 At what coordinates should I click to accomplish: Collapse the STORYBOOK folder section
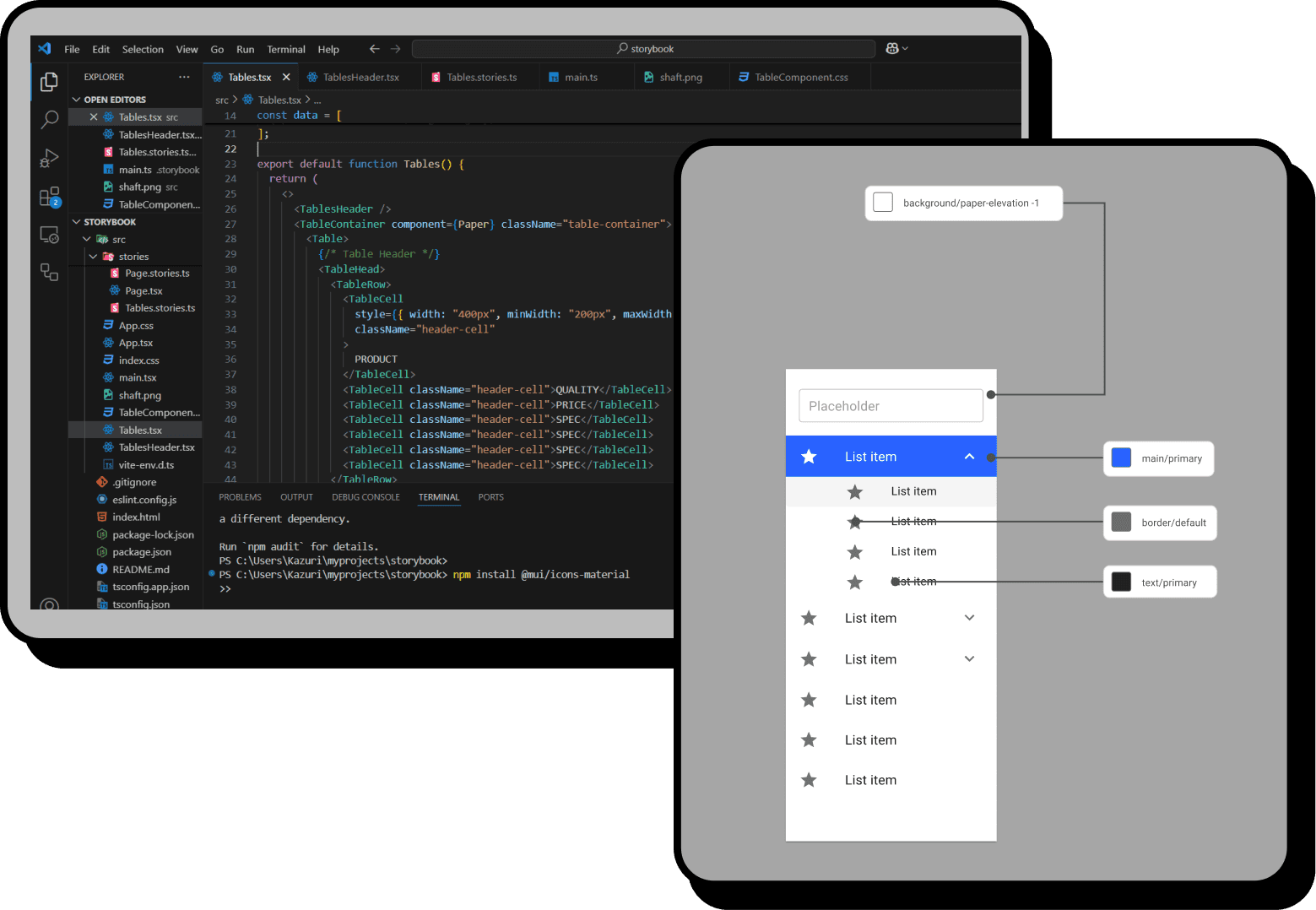[x=77, y=222]
